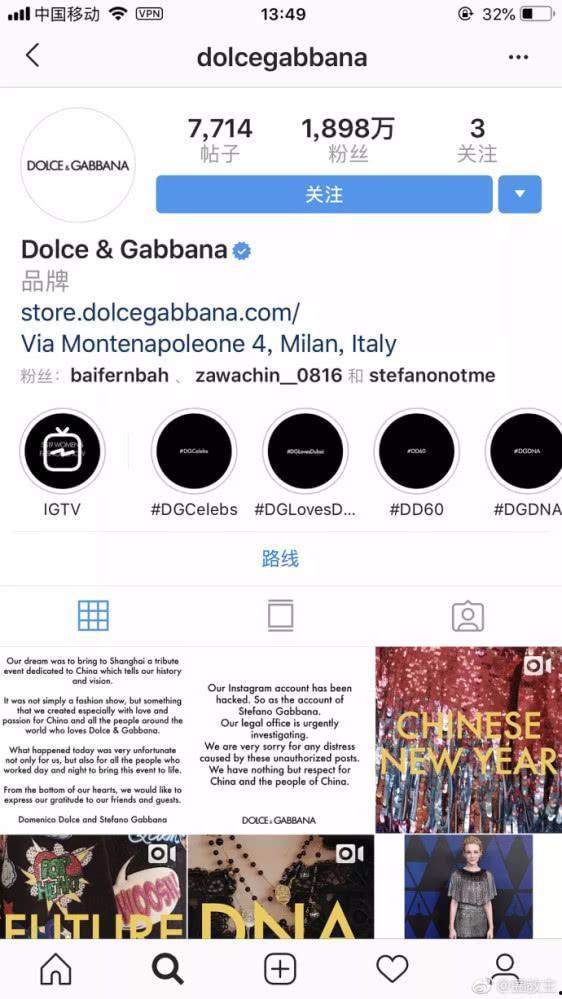
Task: Open the heart activity icon
Action: point(392,969)
